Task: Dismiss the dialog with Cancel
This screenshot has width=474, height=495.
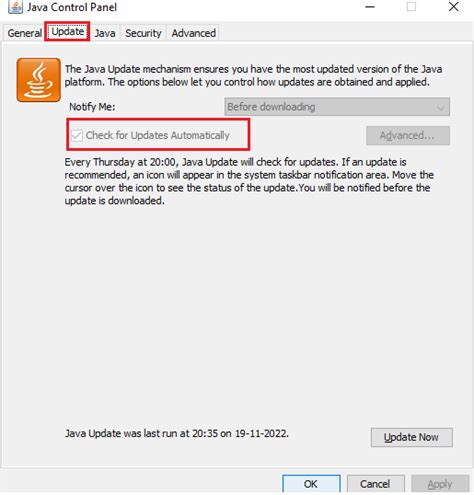Action: [376, 484]
